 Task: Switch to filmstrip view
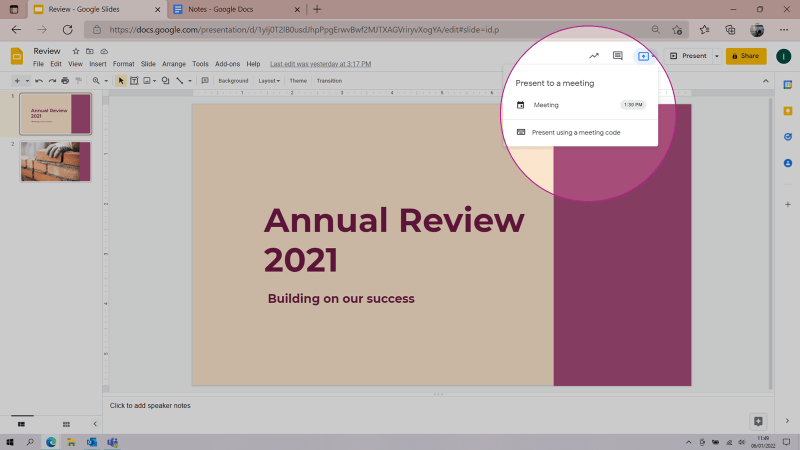[21, 424]
